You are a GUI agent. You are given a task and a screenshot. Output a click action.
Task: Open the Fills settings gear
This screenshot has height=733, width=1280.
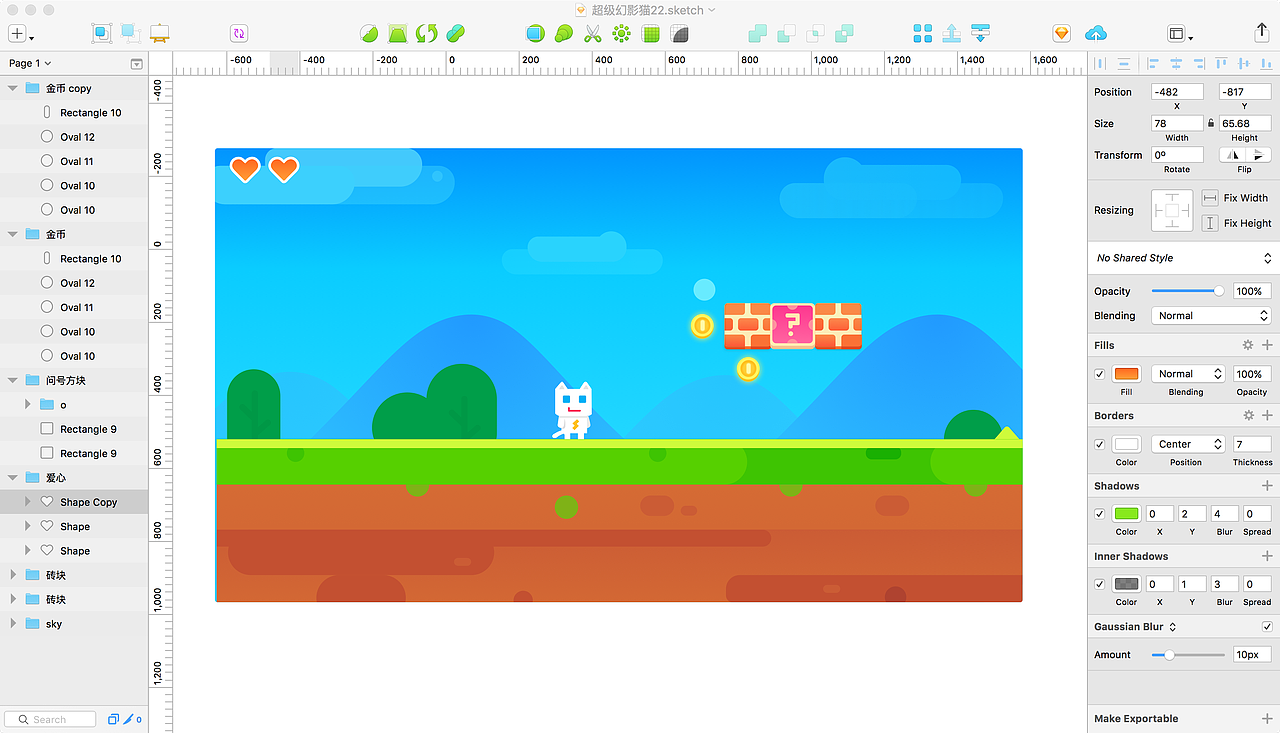coord(1248,345)
